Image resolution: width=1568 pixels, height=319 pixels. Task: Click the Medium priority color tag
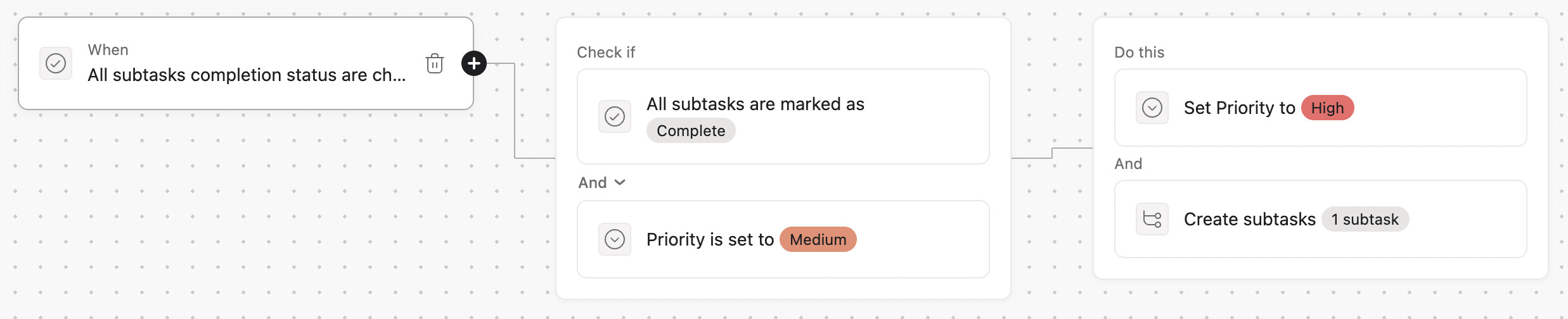[818, 239]
